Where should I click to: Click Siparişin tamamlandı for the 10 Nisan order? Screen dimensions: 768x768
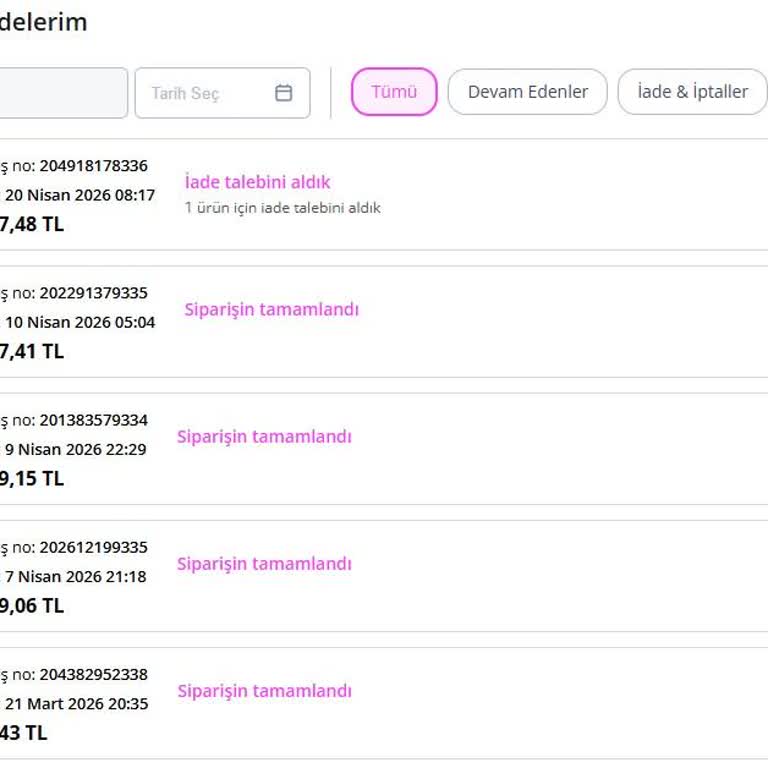(x=271, y=309)
